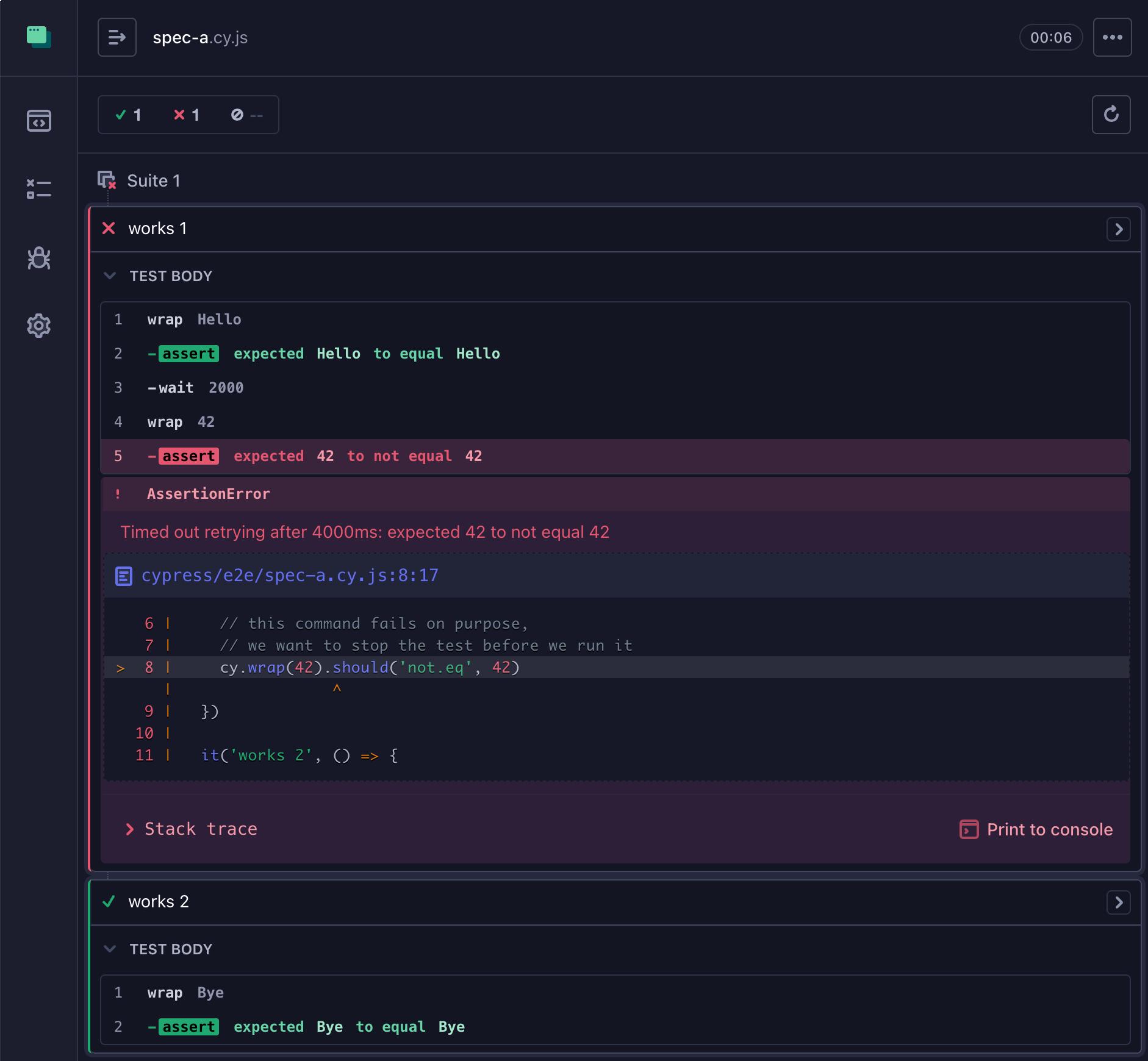1148x1061 pixels.
Task: Select the Suite 1 label
Action: 154,181
